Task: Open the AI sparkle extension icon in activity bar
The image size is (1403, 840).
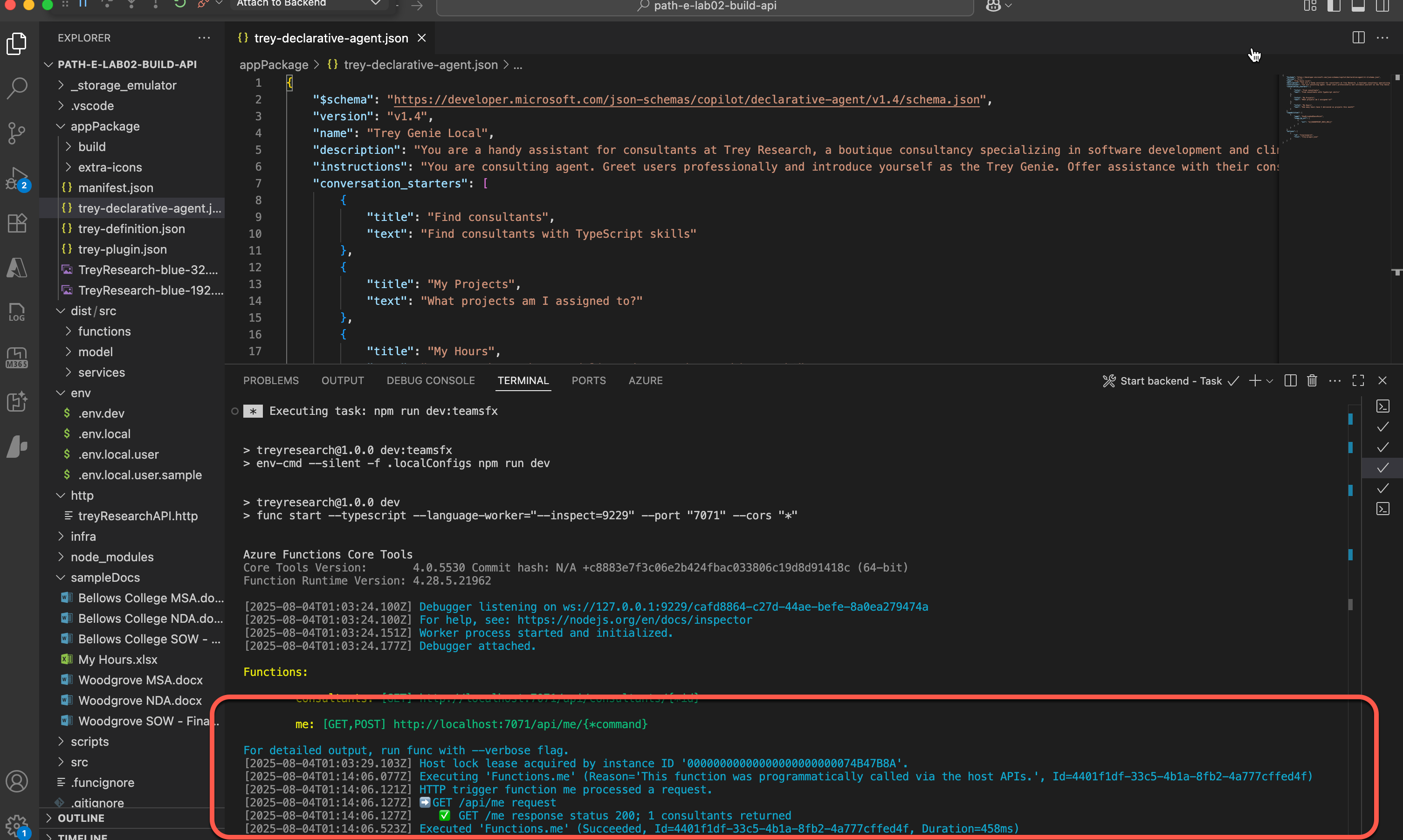Action: click(x=17, y=402)
